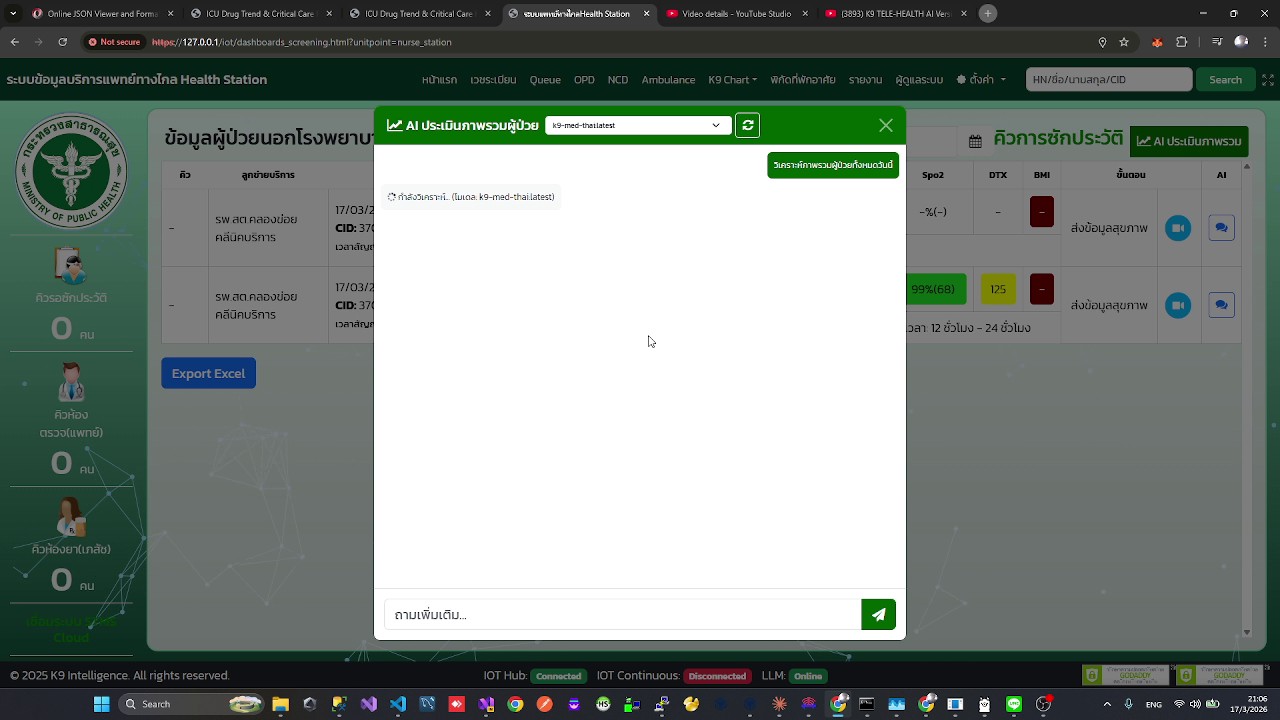Open AI chat for second patient row
The image size is (1280, 720).
click(1221, 305)
